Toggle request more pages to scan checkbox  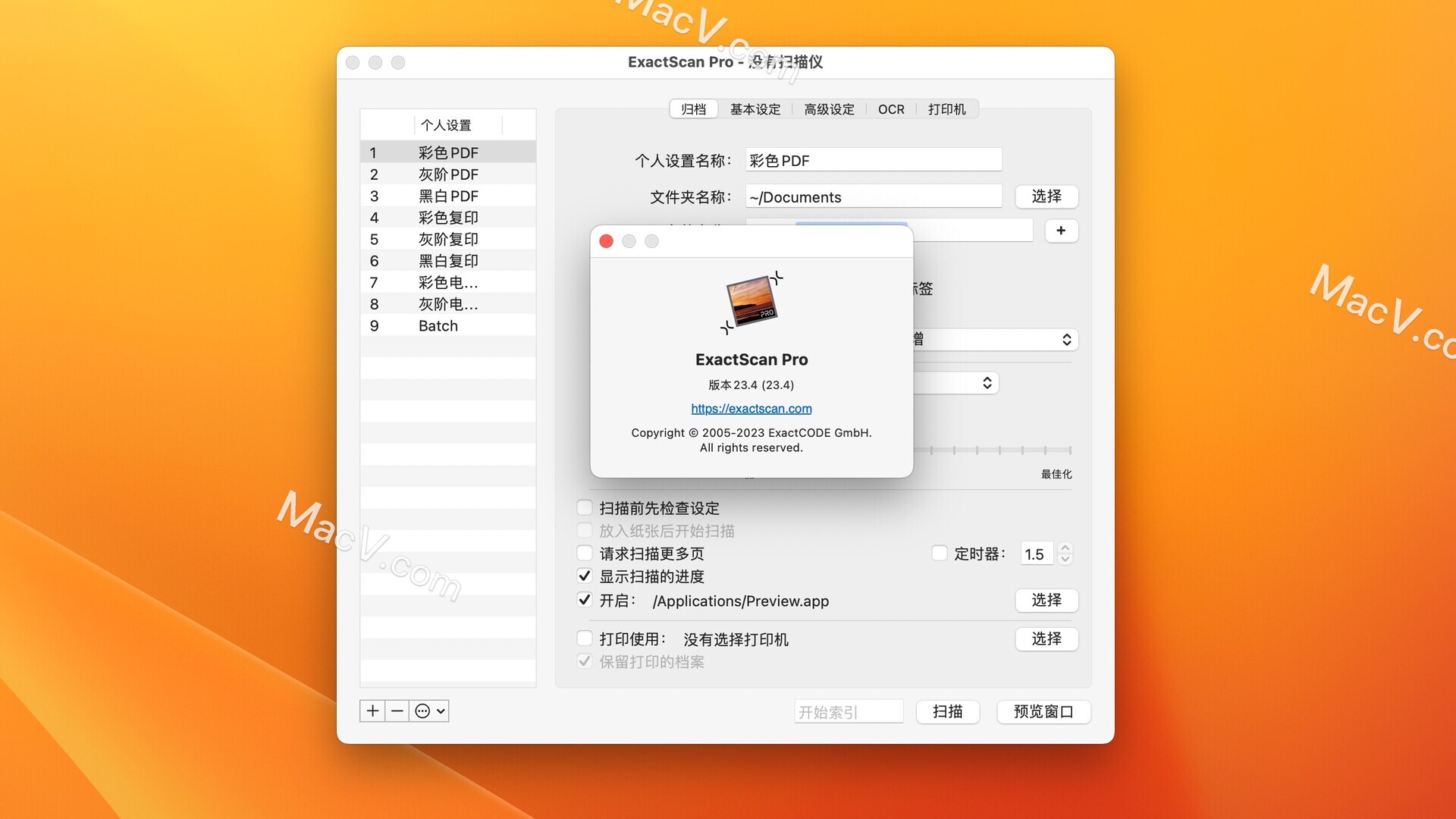585,553
